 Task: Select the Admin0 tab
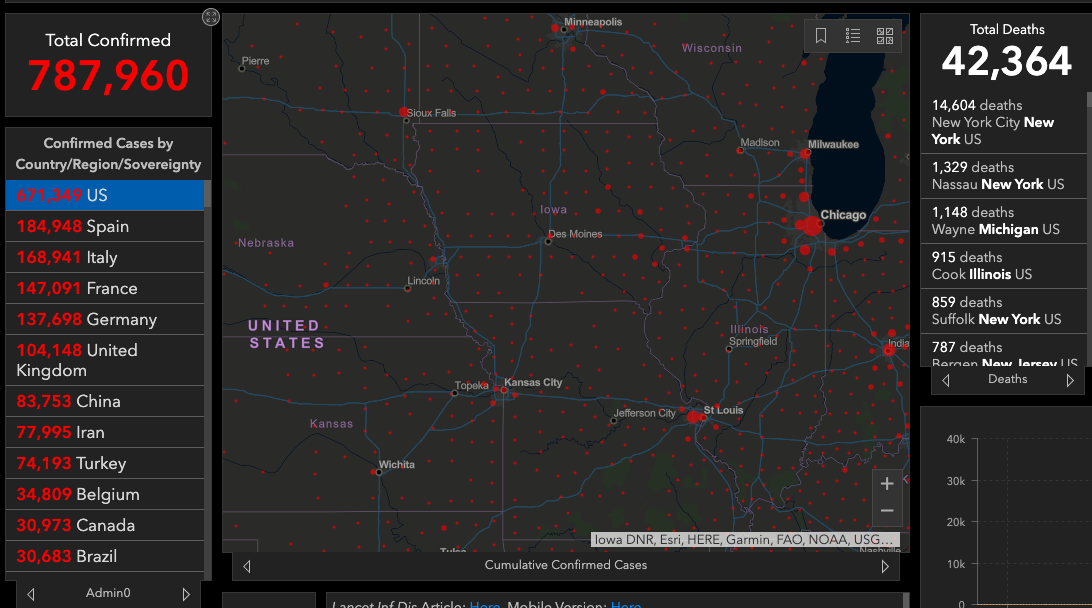[x=108, y=593]
